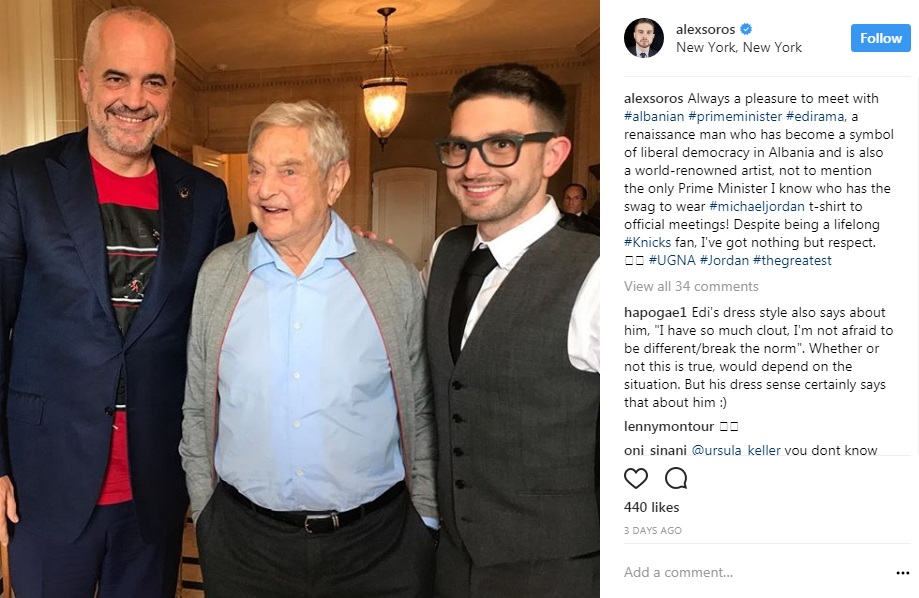919x598 pixels.
Task: Click the Add a comment field
Action: [756, 572]
